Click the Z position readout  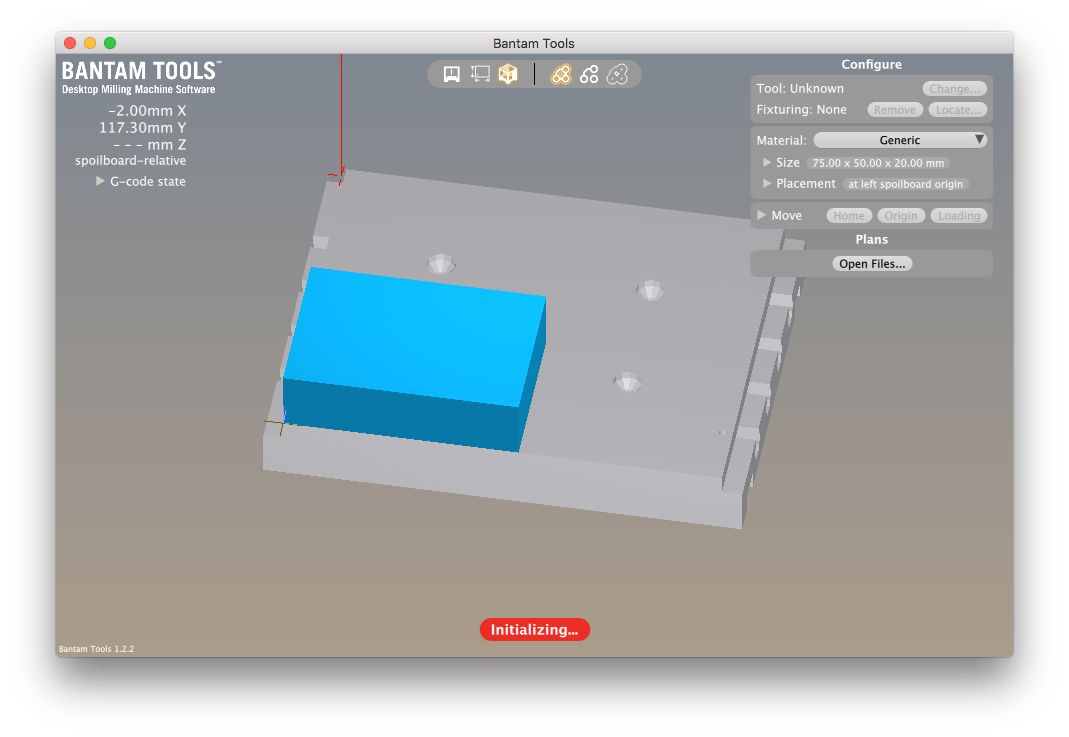point(149,145)
